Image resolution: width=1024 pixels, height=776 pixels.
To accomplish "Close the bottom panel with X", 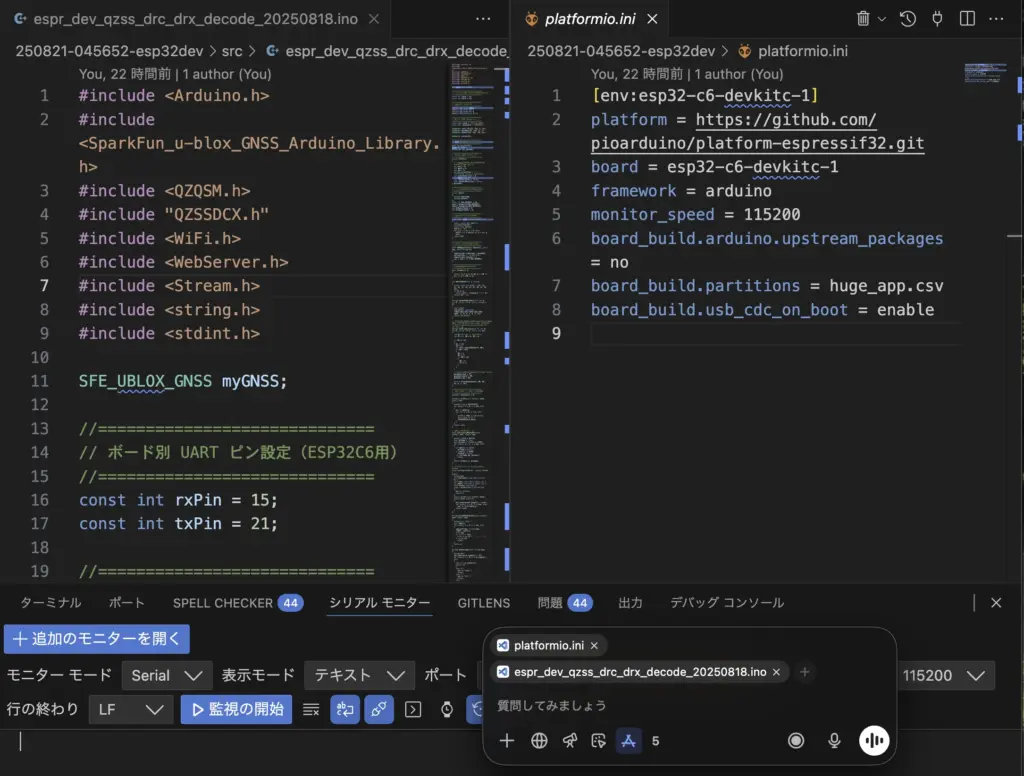I will (x=995, y=602).
